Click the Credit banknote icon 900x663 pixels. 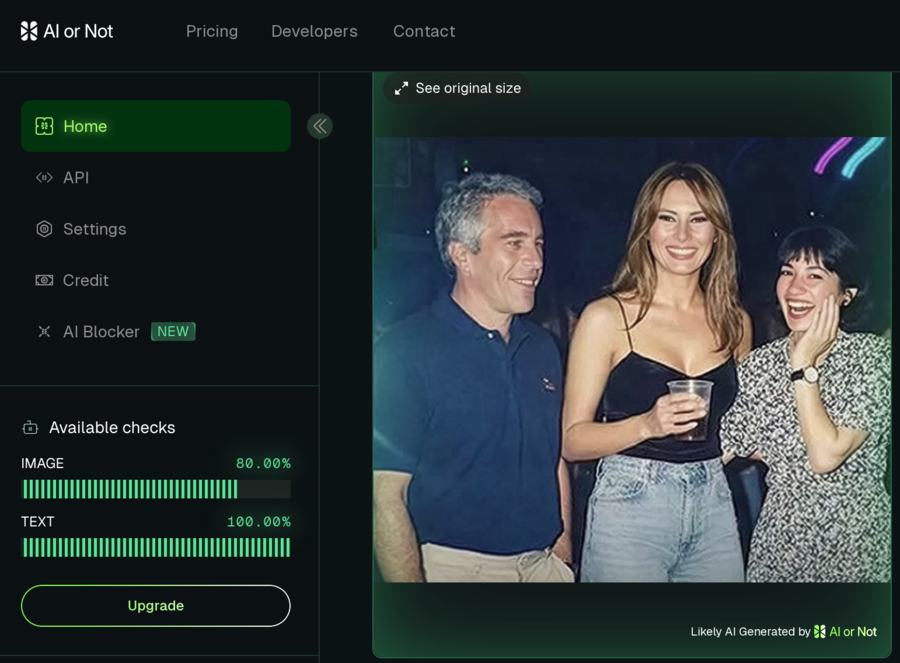click(44, 281)
